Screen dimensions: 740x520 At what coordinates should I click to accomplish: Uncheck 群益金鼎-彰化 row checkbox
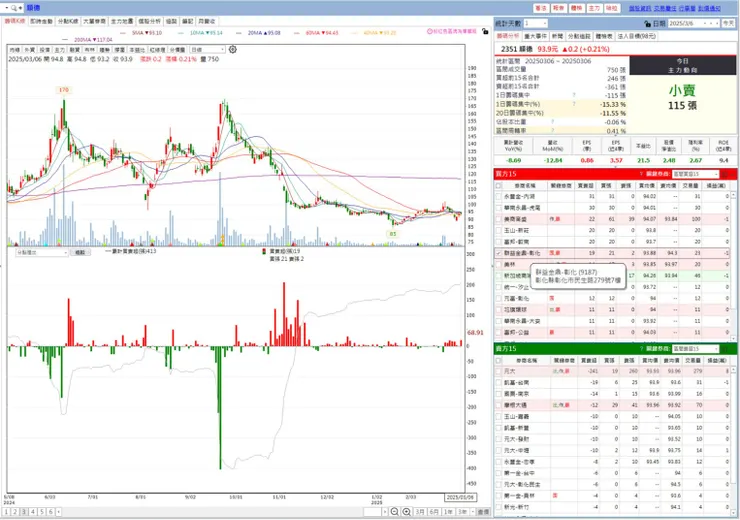498,253
